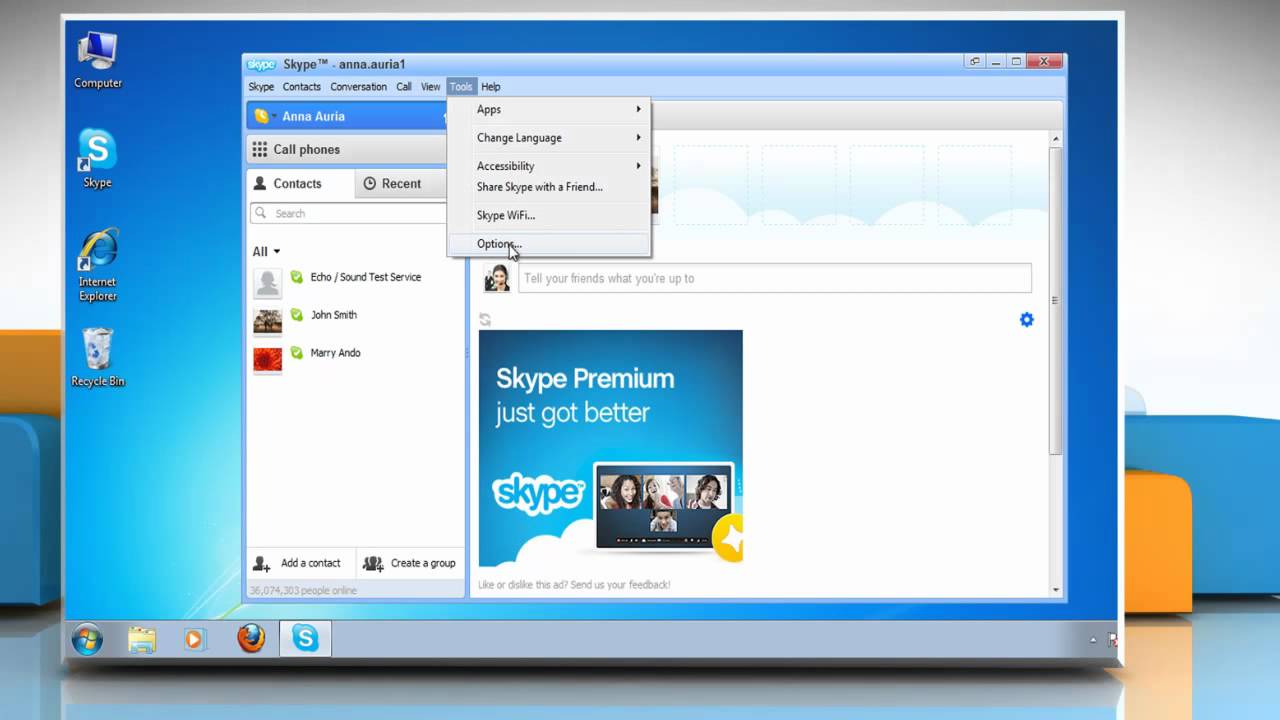This screenshot has width=1280, height=720.
Task: Click the Windows Start button
Action: 87,639
